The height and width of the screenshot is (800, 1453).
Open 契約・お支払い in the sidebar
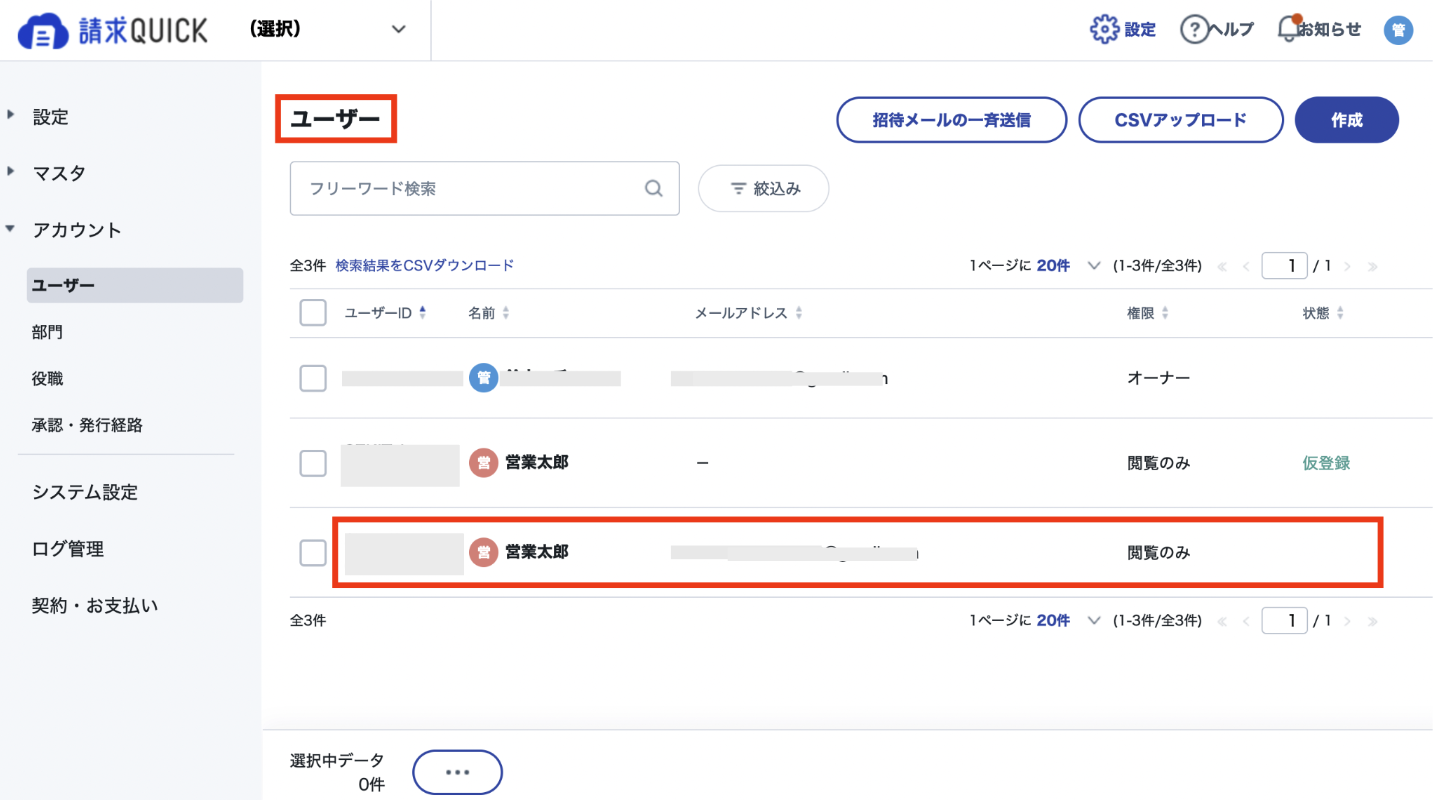95,606
